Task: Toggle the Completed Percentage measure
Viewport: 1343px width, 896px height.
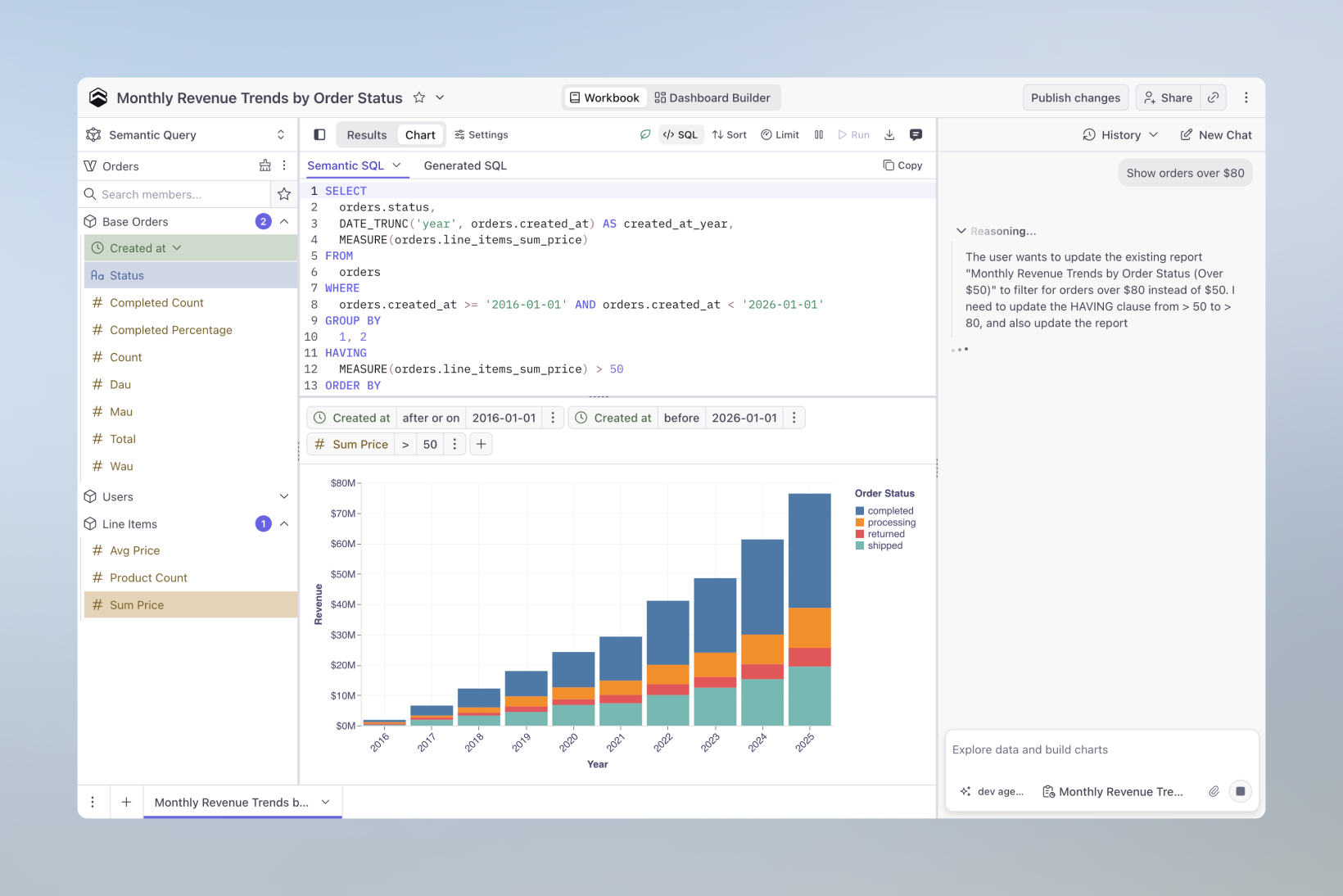Action: pyautogui.click(x=190, y=329)
